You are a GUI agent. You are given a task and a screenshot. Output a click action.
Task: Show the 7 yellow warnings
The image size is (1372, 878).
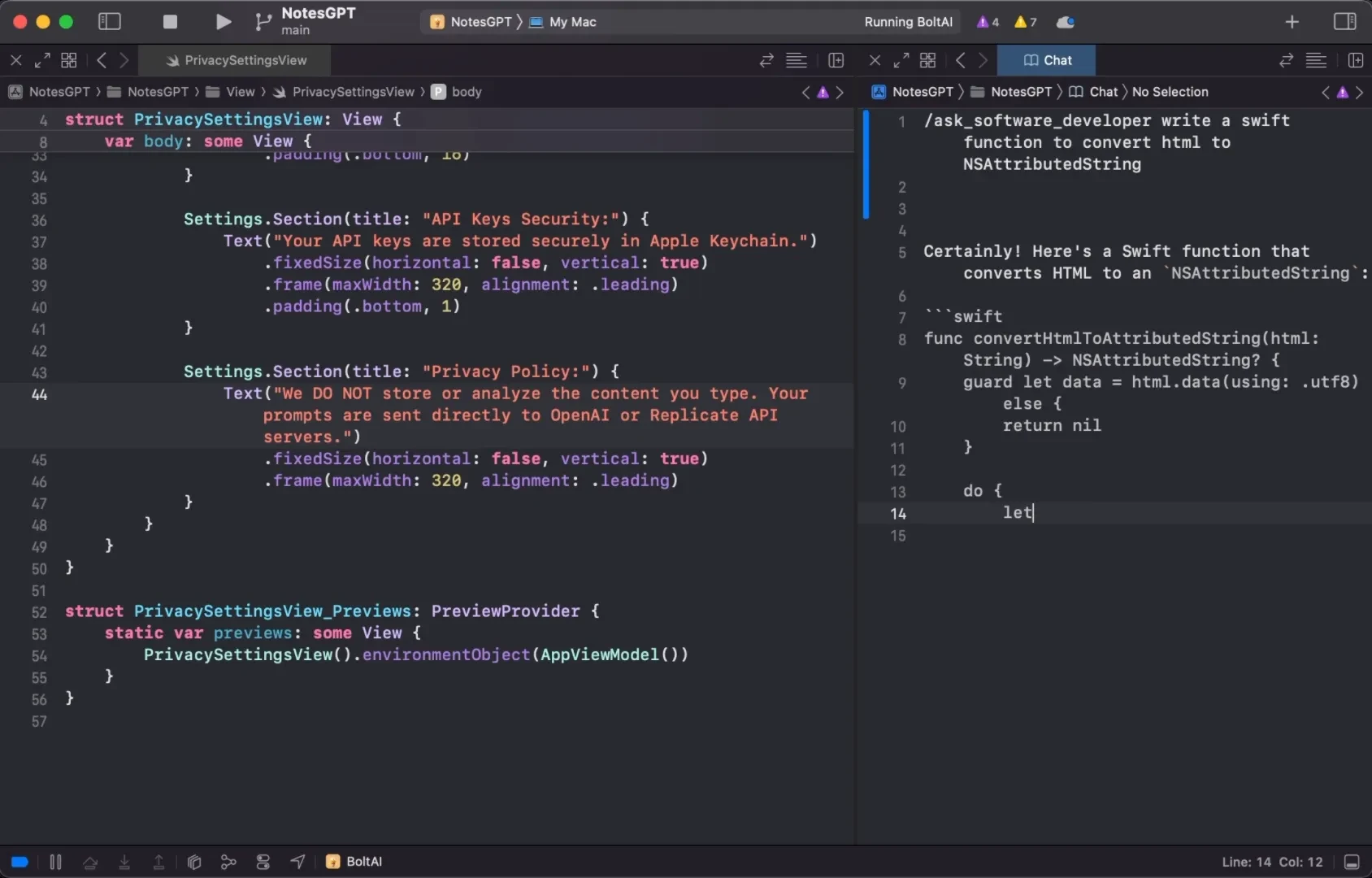[x=1026, y=22]
